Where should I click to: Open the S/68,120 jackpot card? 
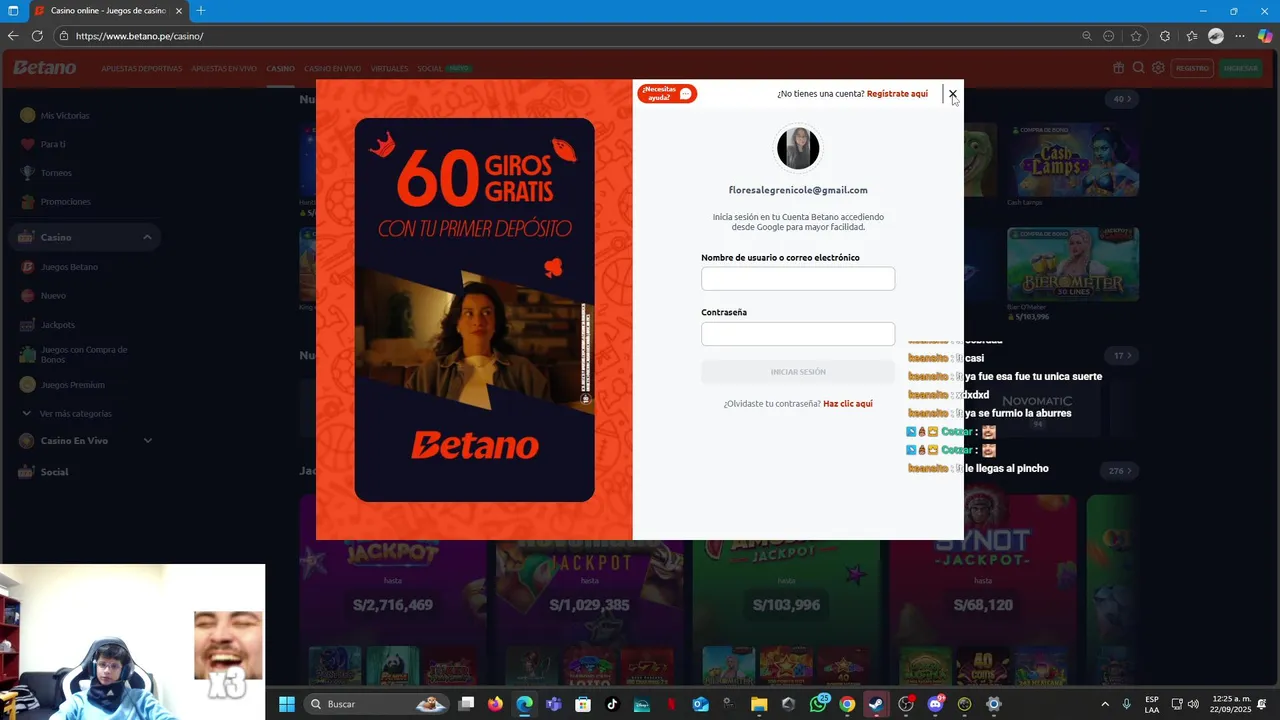coord(983,605)
